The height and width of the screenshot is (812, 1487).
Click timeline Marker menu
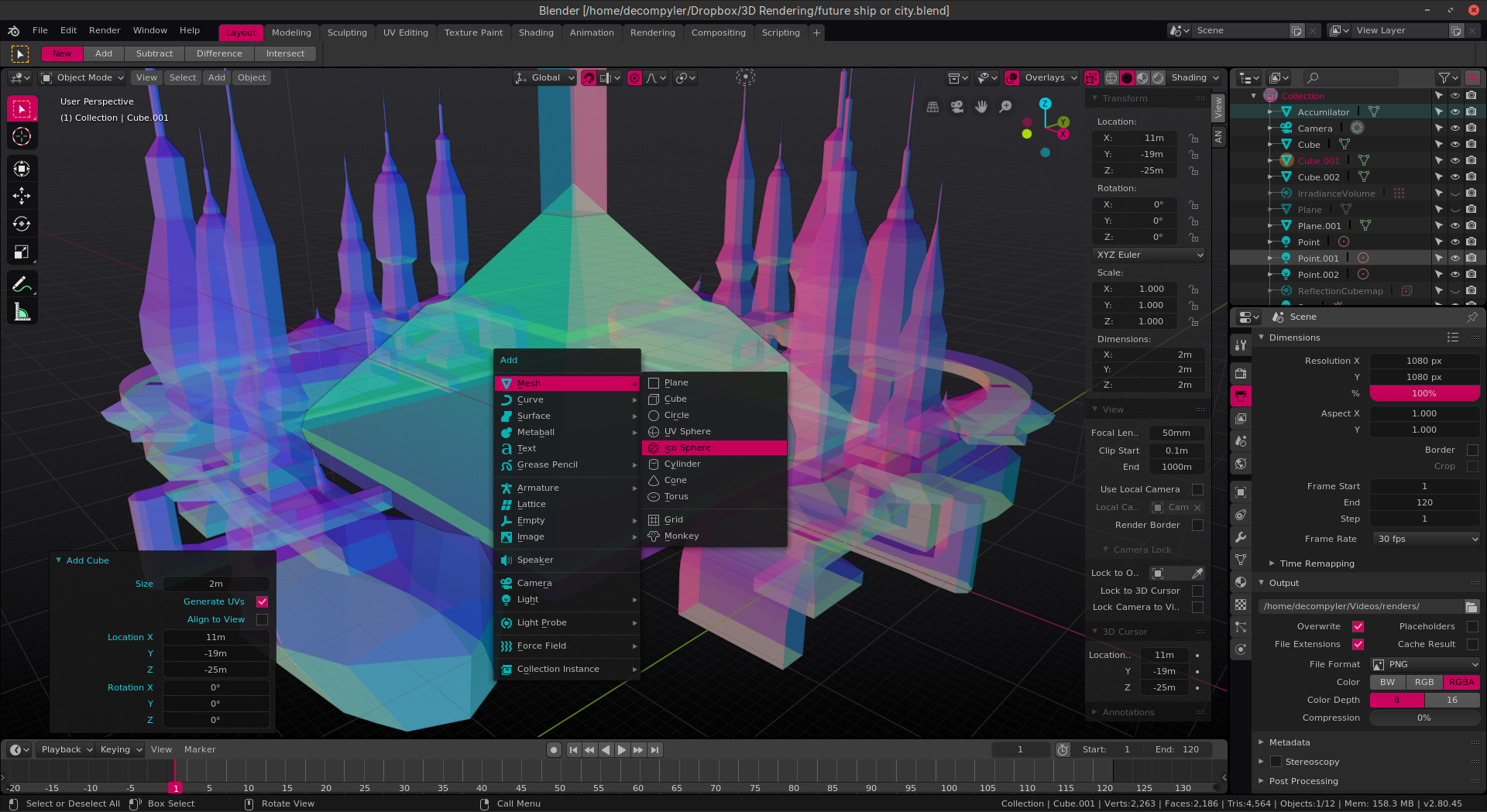[200, 749]
